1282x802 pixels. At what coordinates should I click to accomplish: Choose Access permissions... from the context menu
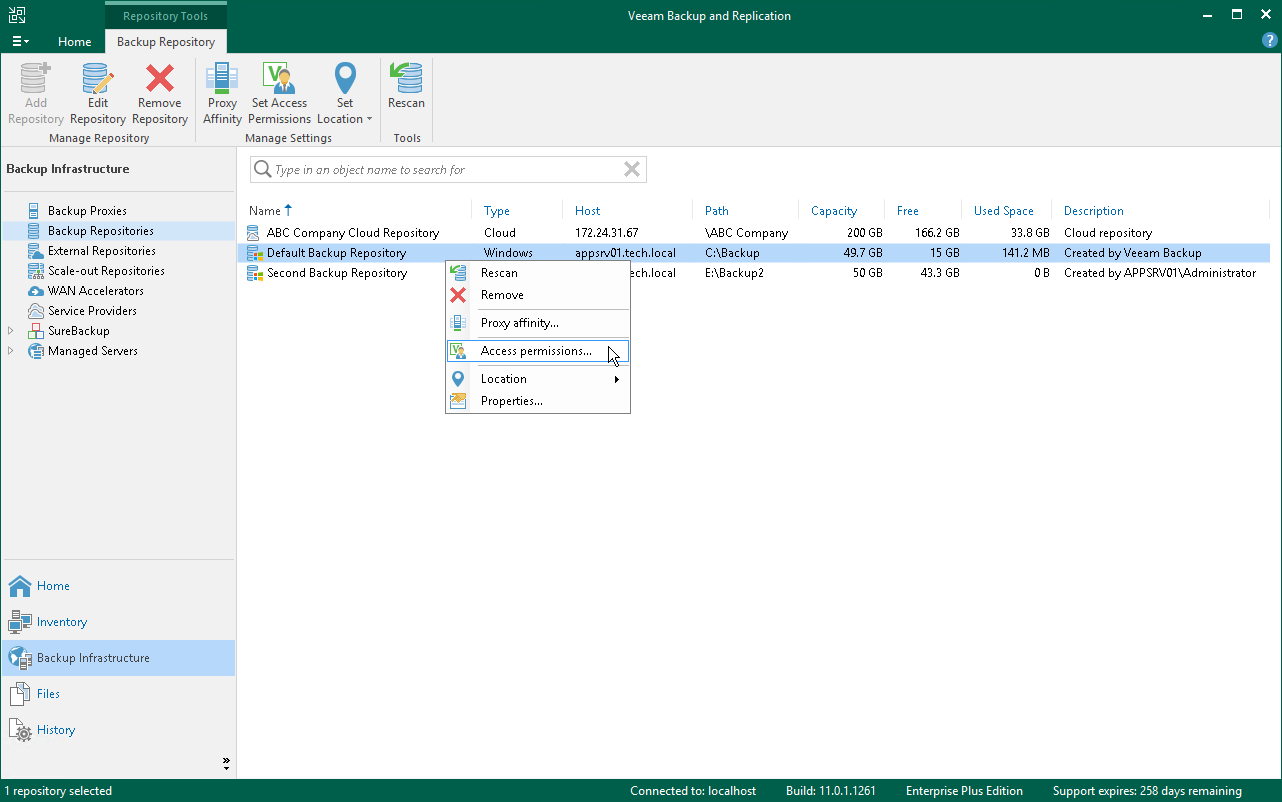click(538, 351)
